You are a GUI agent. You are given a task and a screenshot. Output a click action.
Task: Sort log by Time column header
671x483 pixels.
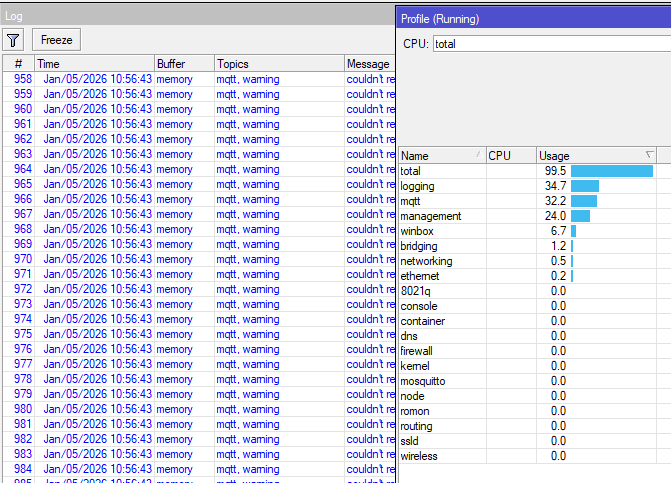94,64
